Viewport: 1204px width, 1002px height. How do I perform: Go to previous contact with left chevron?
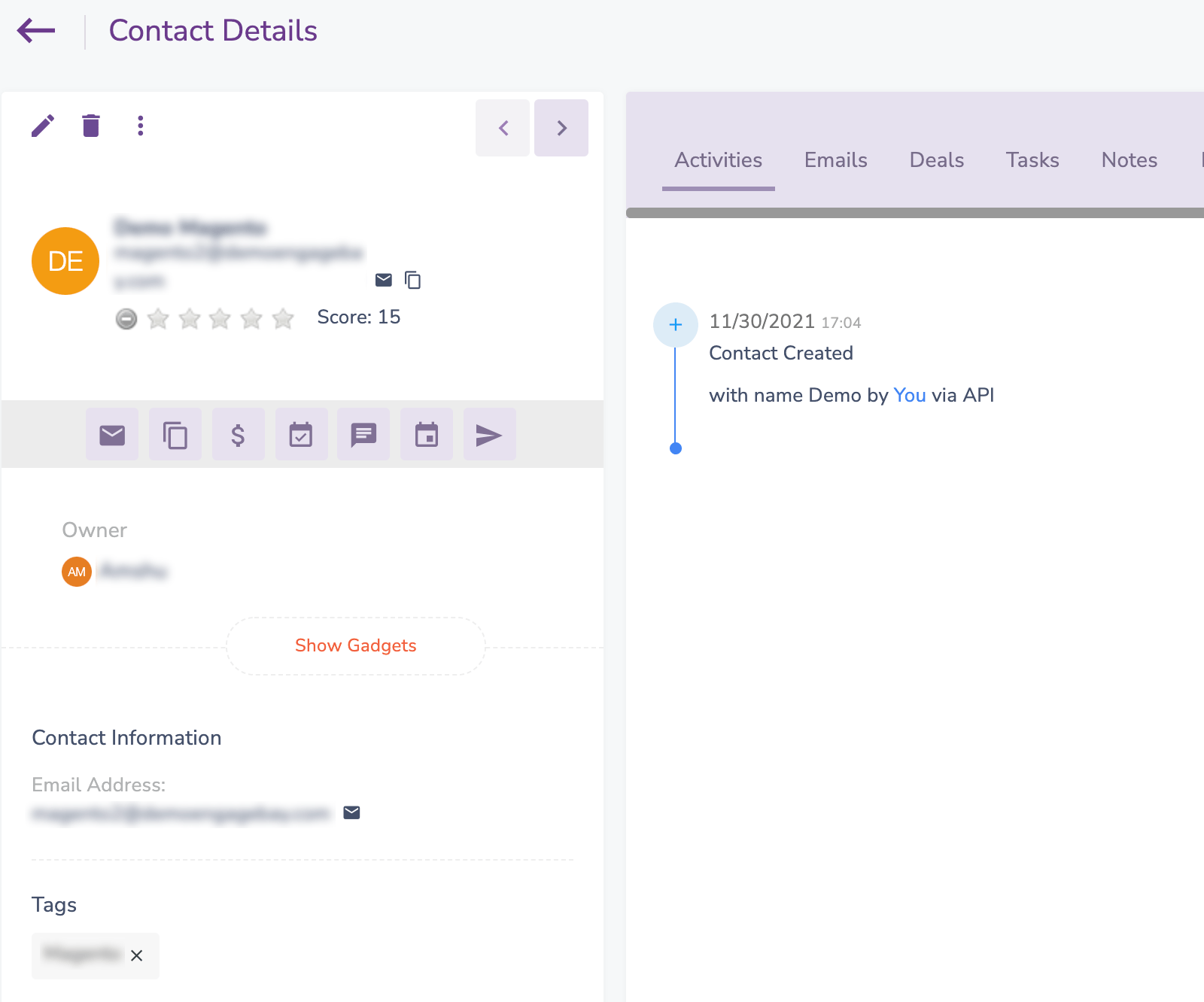click(503, 128)
